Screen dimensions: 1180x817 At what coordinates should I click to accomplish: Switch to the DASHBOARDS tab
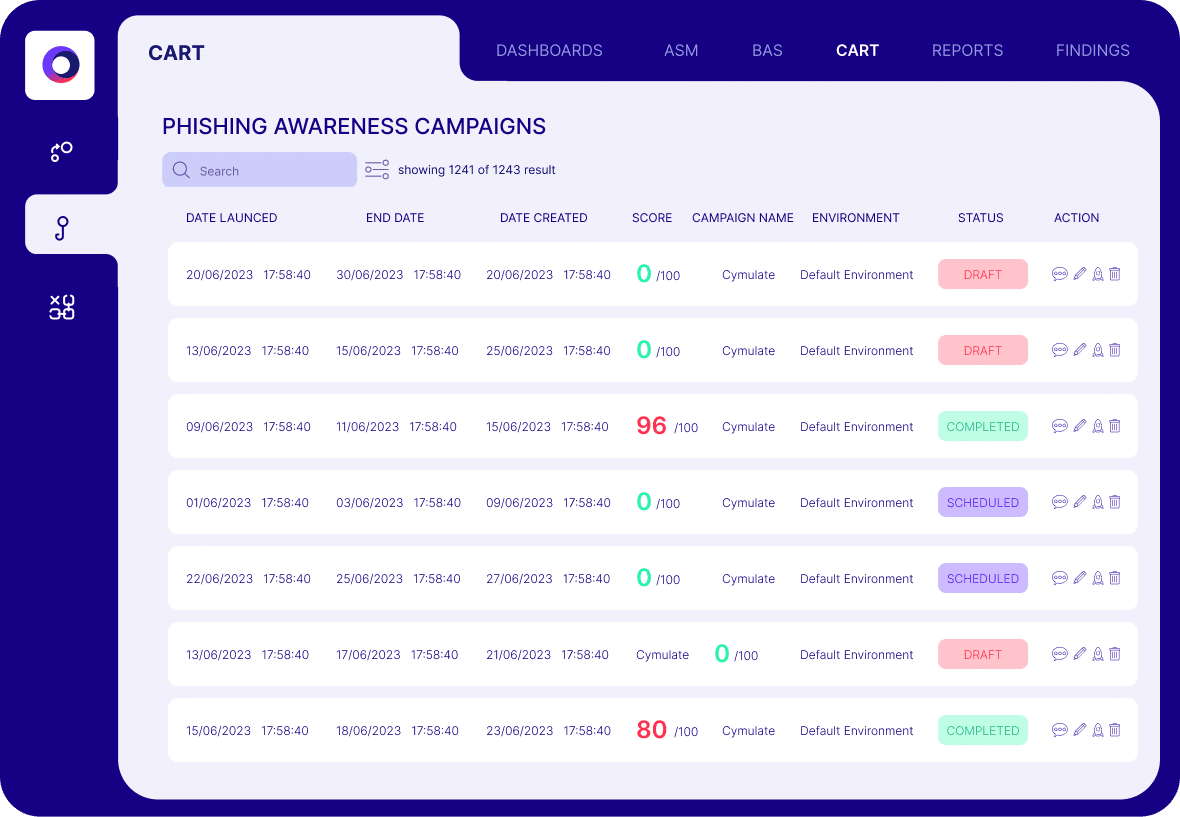[549, 50]
